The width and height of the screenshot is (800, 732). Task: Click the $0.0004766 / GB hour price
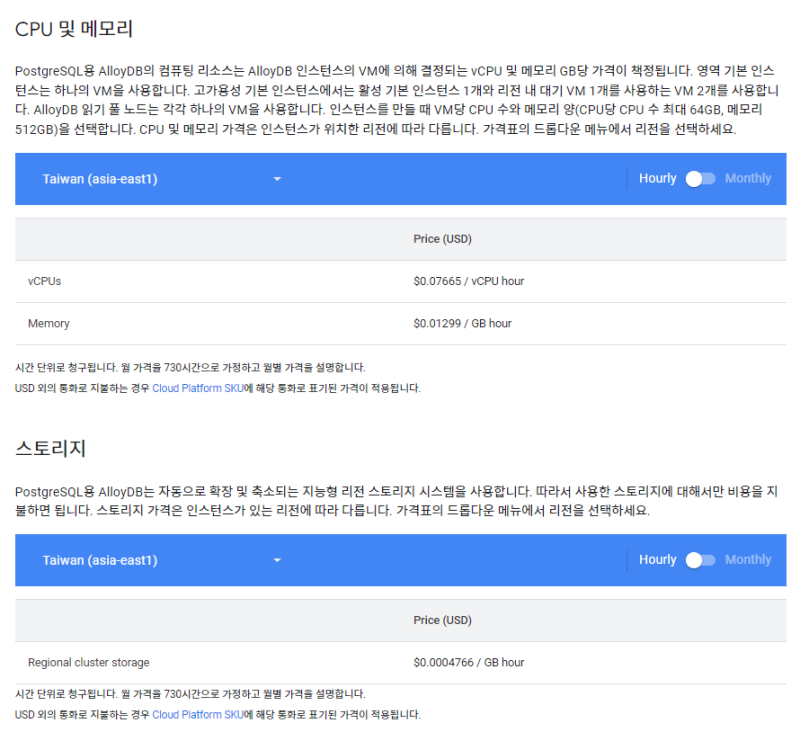(x=469, y=662)
